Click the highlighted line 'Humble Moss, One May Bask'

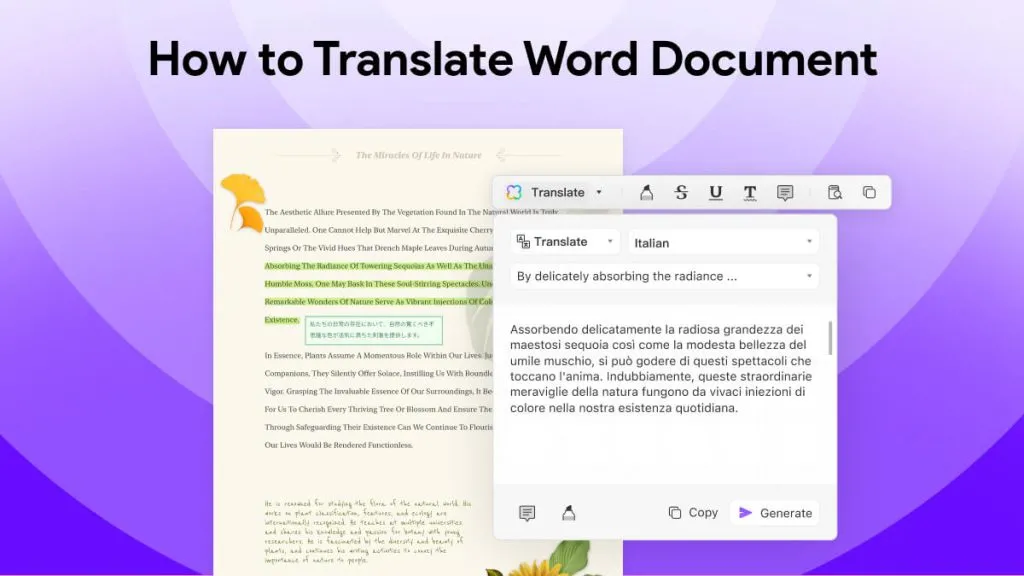point(378,284)
